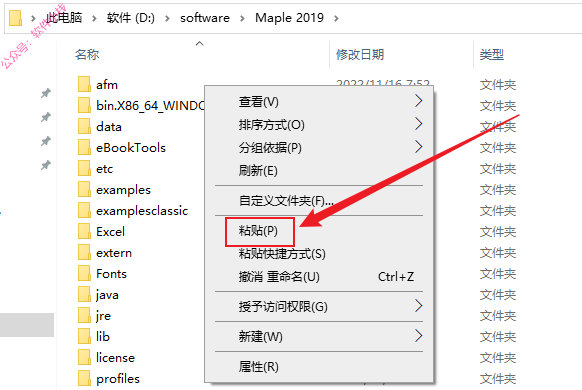This screenshot has height=390, width=582.
Task: Click the java folder icon
Action: pyautogui.click(x=84, y=294)
